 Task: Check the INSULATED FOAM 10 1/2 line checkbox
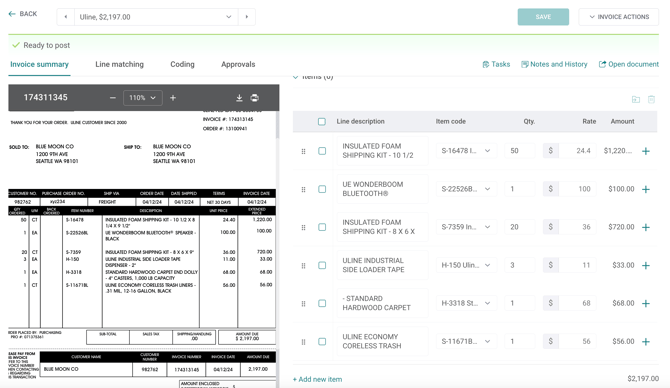click(322, 151)
